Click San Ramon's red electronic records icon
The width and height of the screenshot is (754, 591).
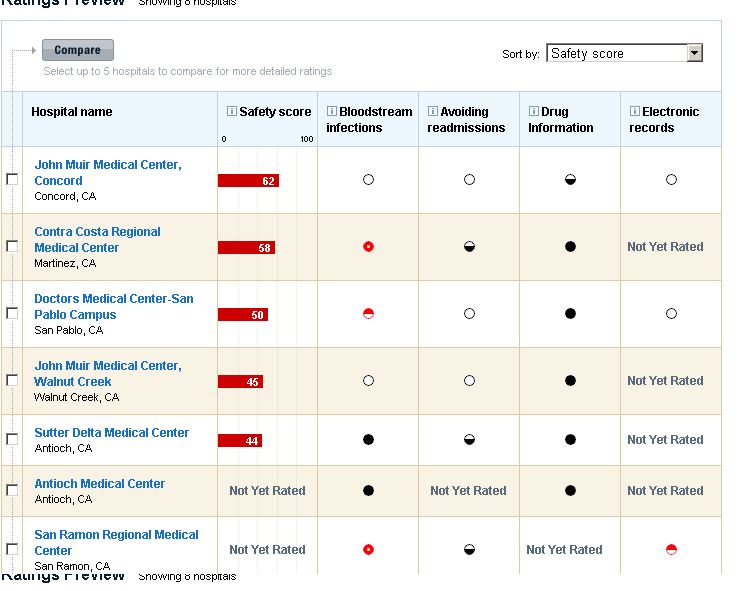coord(671,549)
